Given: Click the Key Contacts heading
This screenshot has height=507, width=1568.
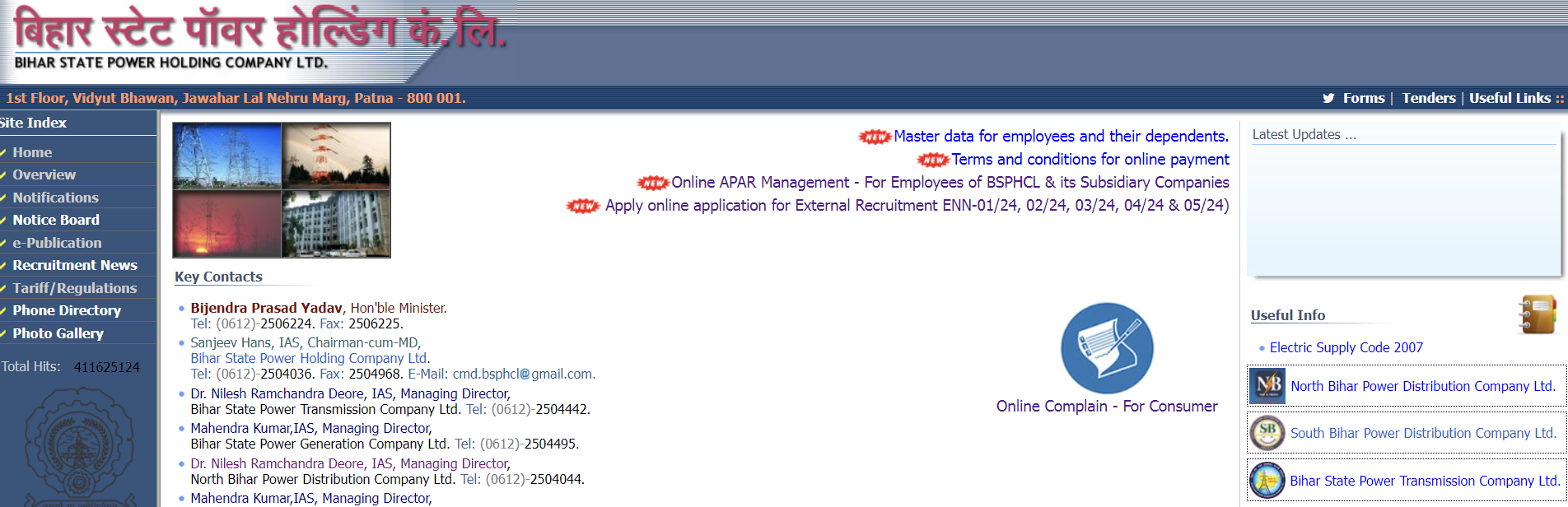Looking at the screenshot, I should 218,277.
